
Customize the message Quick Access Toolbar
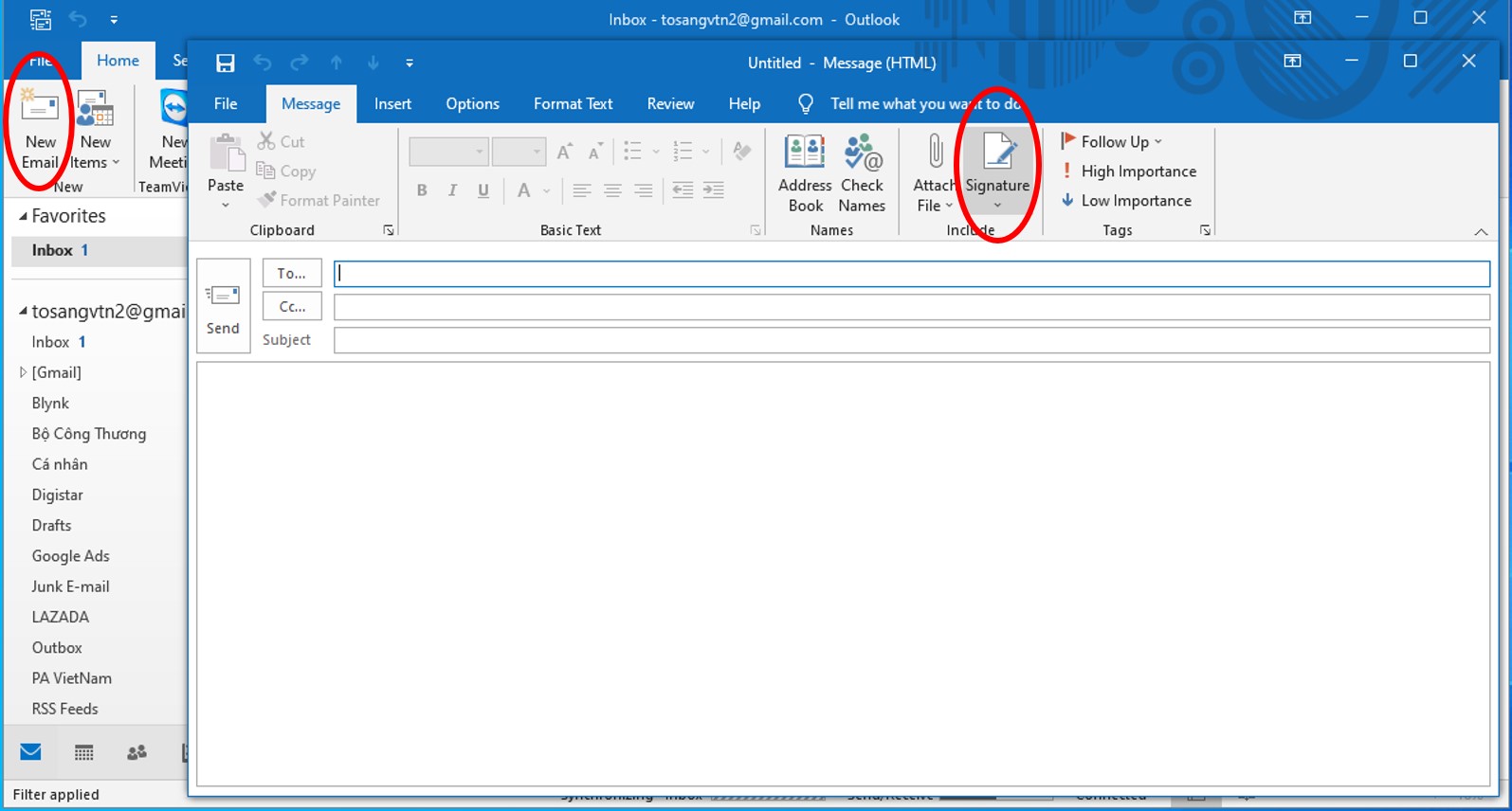410,63
